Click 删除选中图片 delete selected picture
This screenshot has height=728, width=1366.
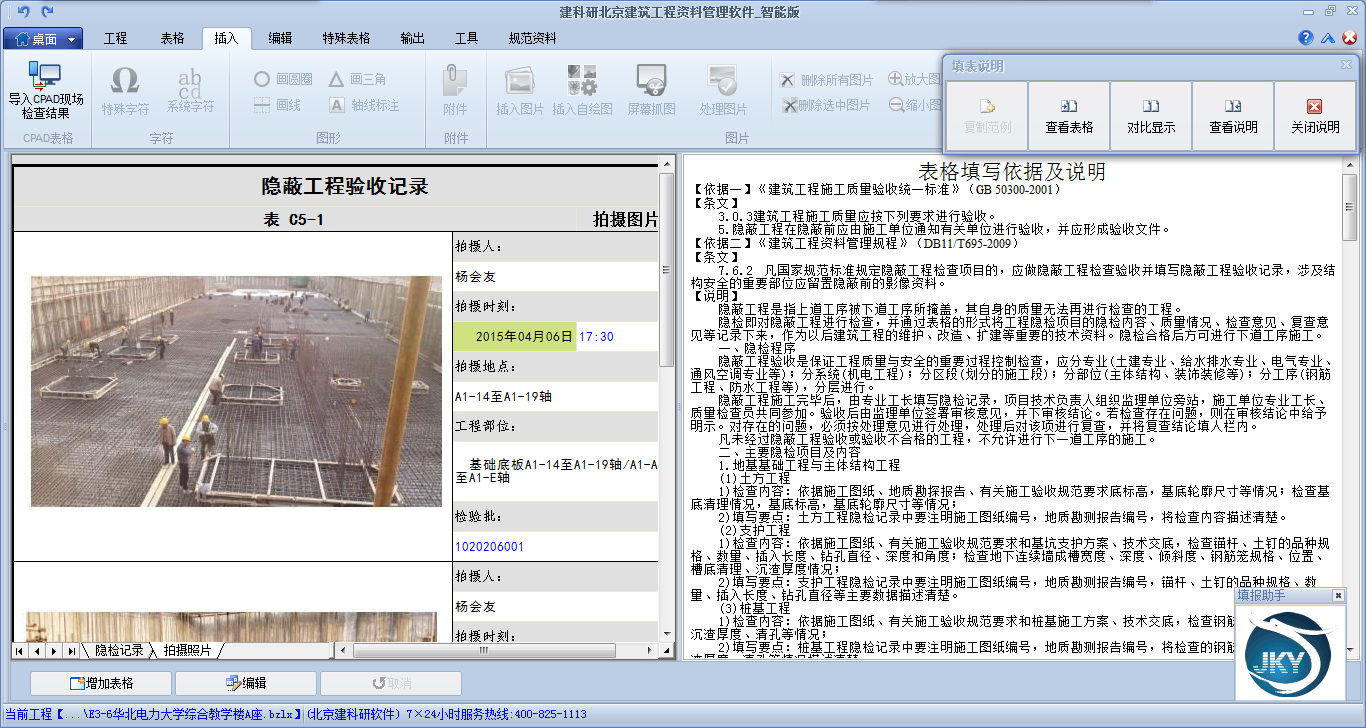coord(827,105)
